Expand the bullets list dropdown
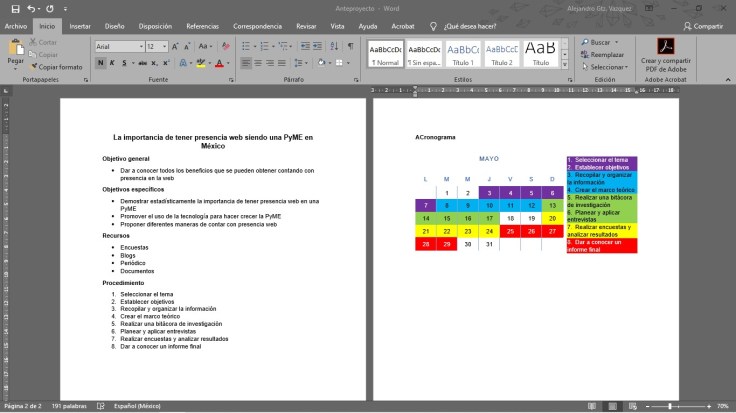Screen dimensions: 736x413 pyautogui.click(x=255, y=46)
